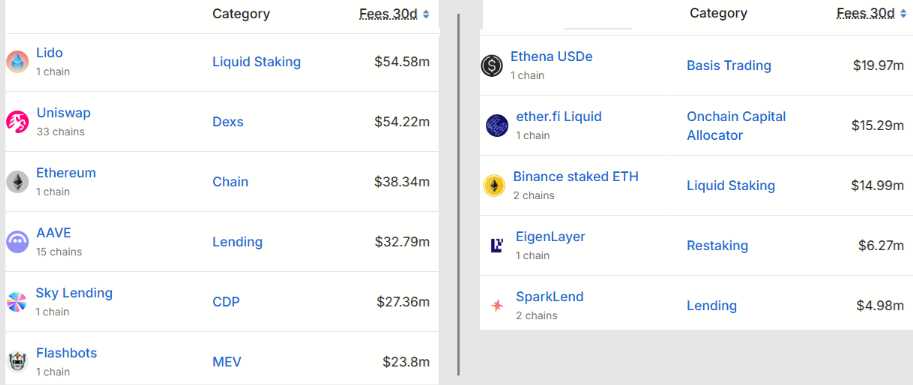Select the Ethereum diamond logo icon

coord(17,182)
